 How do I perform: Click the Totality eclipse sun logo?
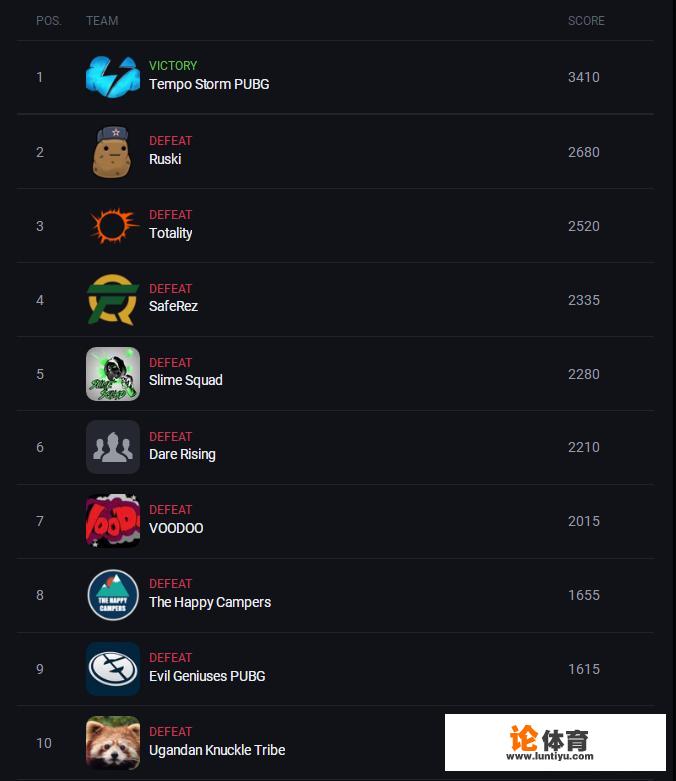112,226
